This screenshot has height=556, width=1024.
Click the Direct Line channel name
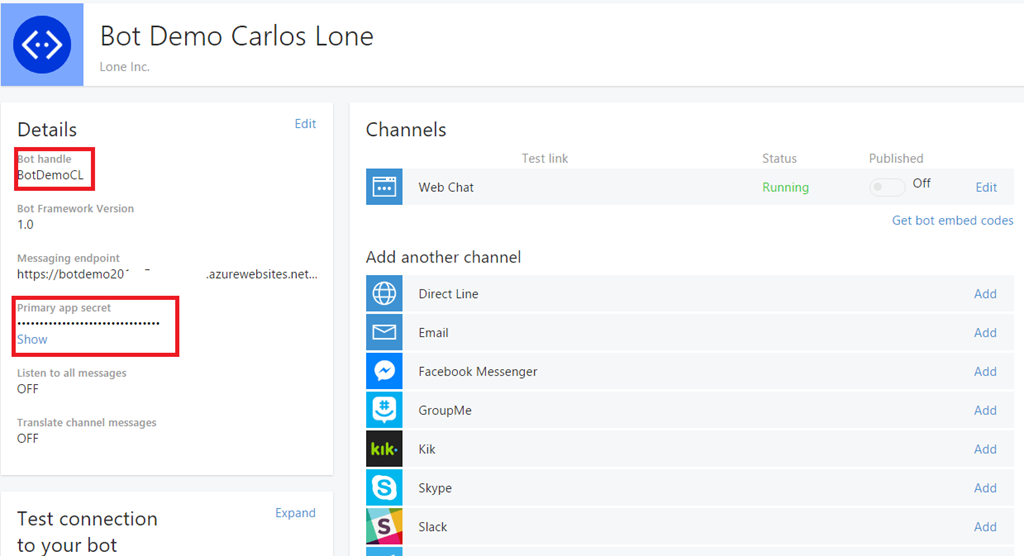point(449,294)
